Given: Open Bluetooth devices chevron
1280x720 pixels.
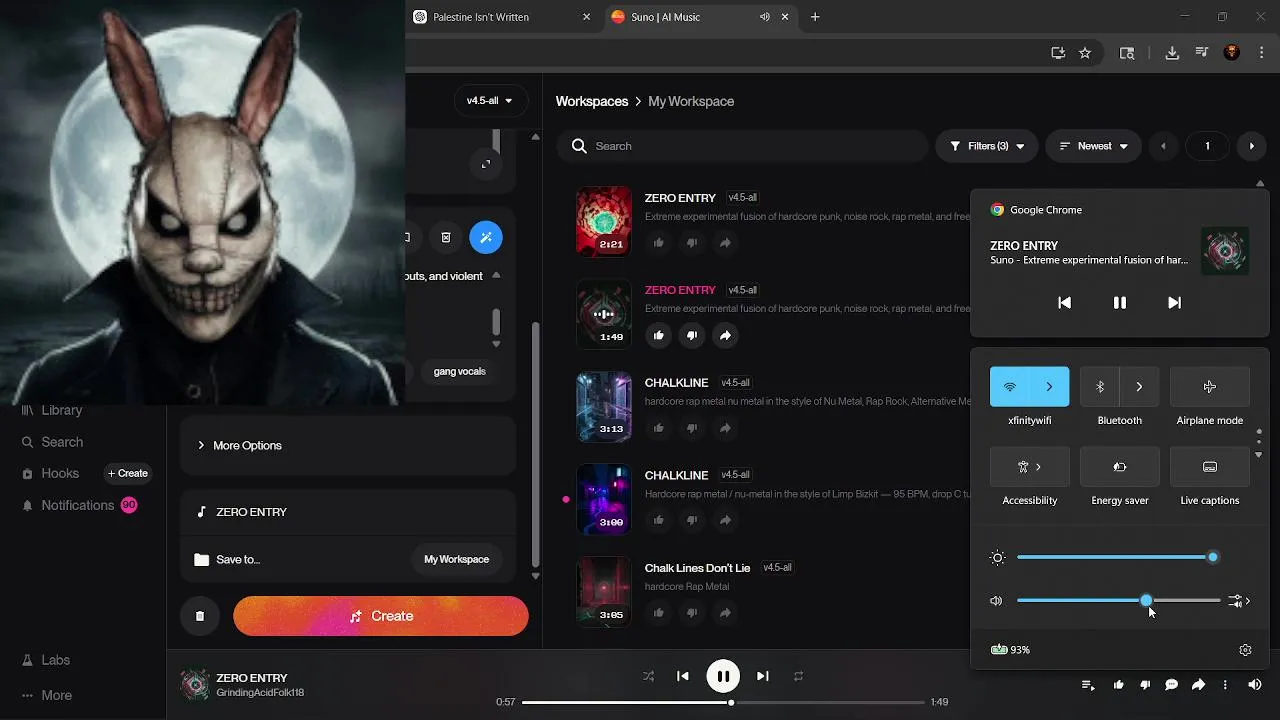Looking at the screenshot, I should (x=1140, y=387).
